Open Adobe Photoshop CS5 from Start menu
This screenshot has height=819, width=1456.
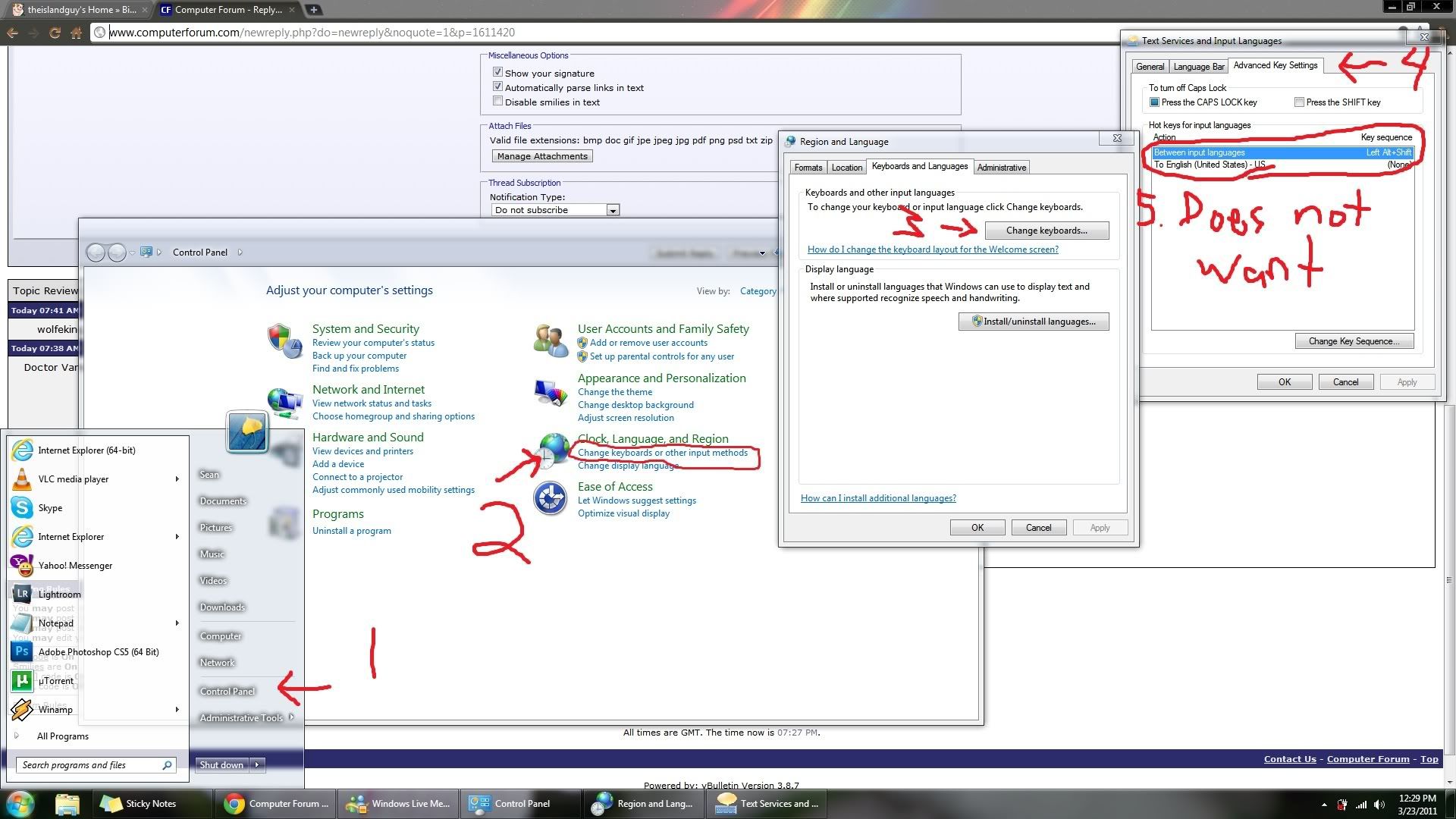coord(99,652)
